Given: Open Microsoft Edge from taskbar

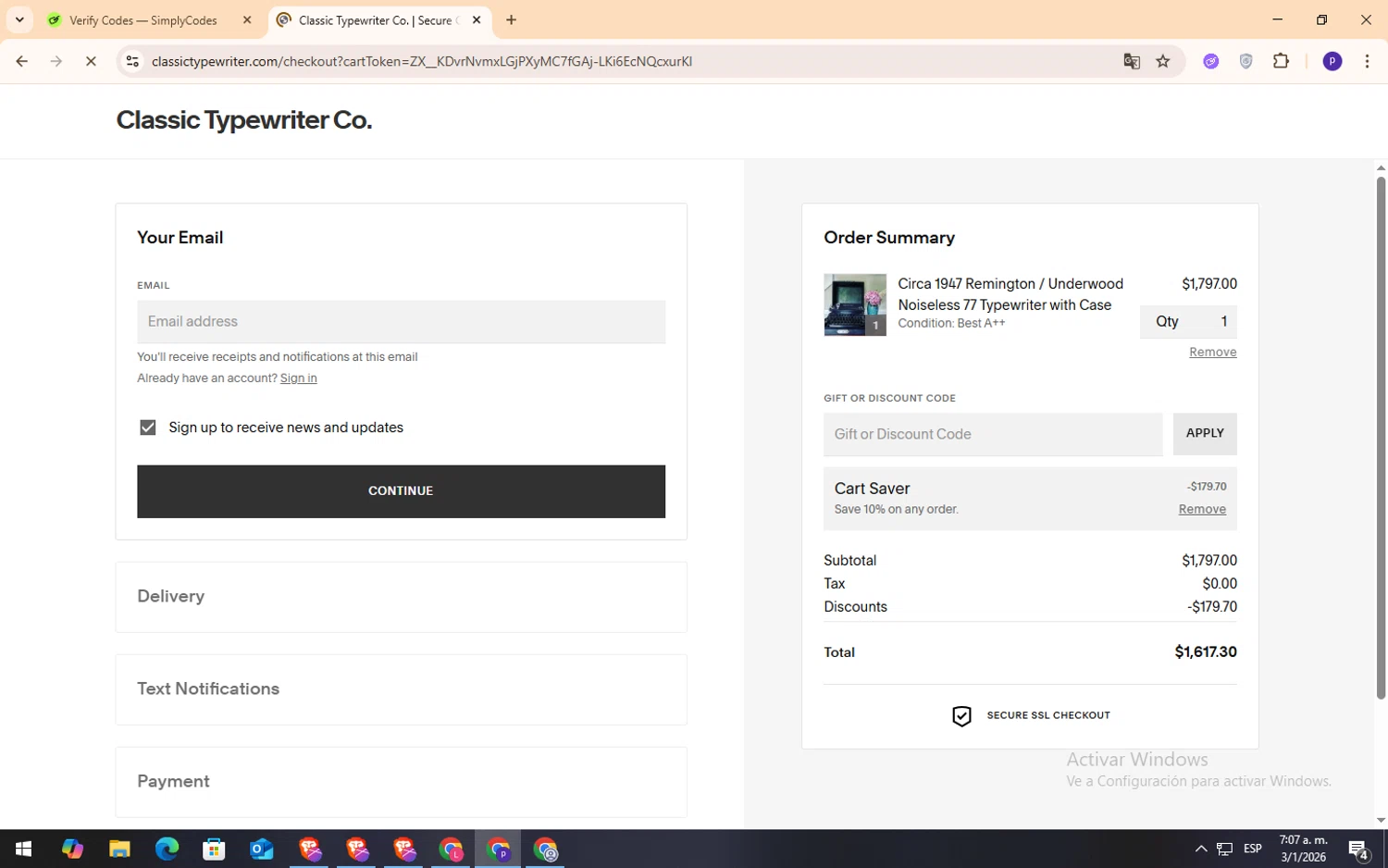Looking at the screenshot, I should point(167,849).
